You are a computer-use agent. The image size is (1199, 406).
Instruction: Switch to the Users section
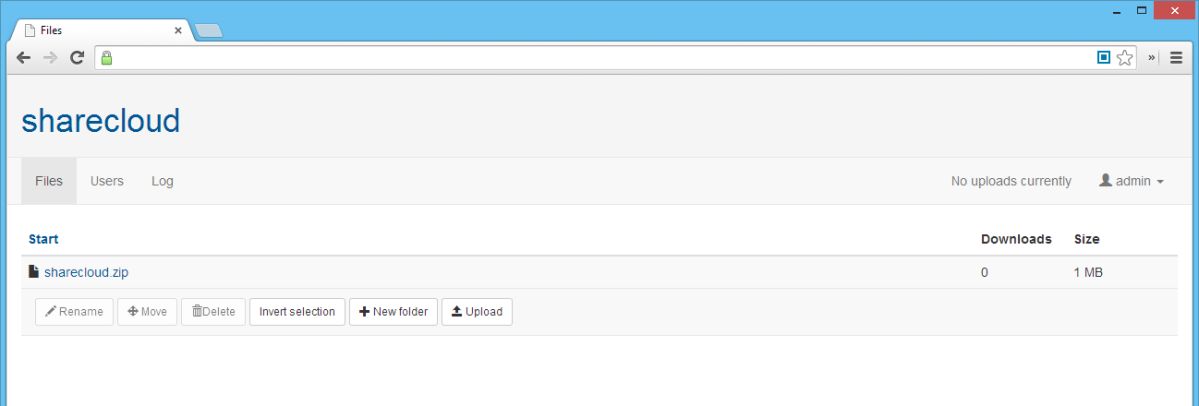pos(107,181)
